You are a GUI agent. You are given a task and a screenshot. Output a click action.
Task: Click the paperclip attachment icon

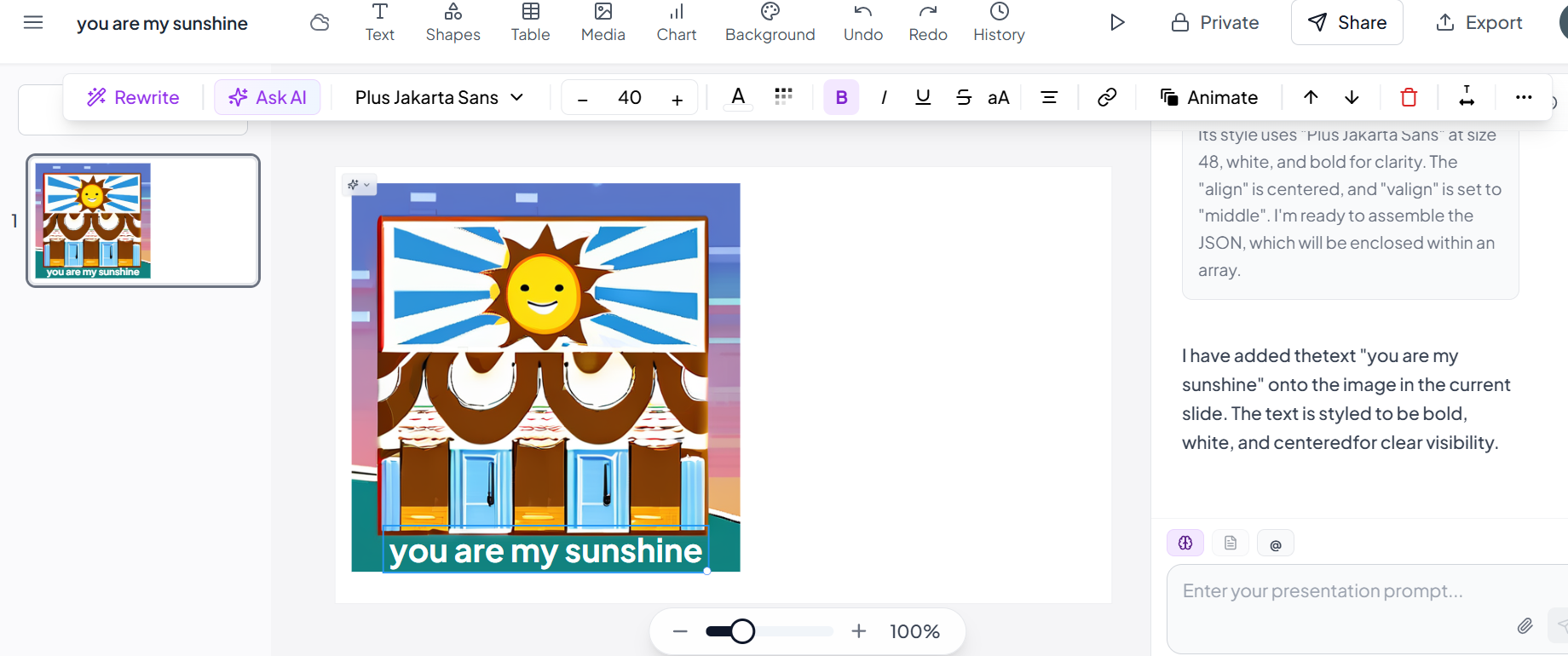click(x=1525, y=626)
